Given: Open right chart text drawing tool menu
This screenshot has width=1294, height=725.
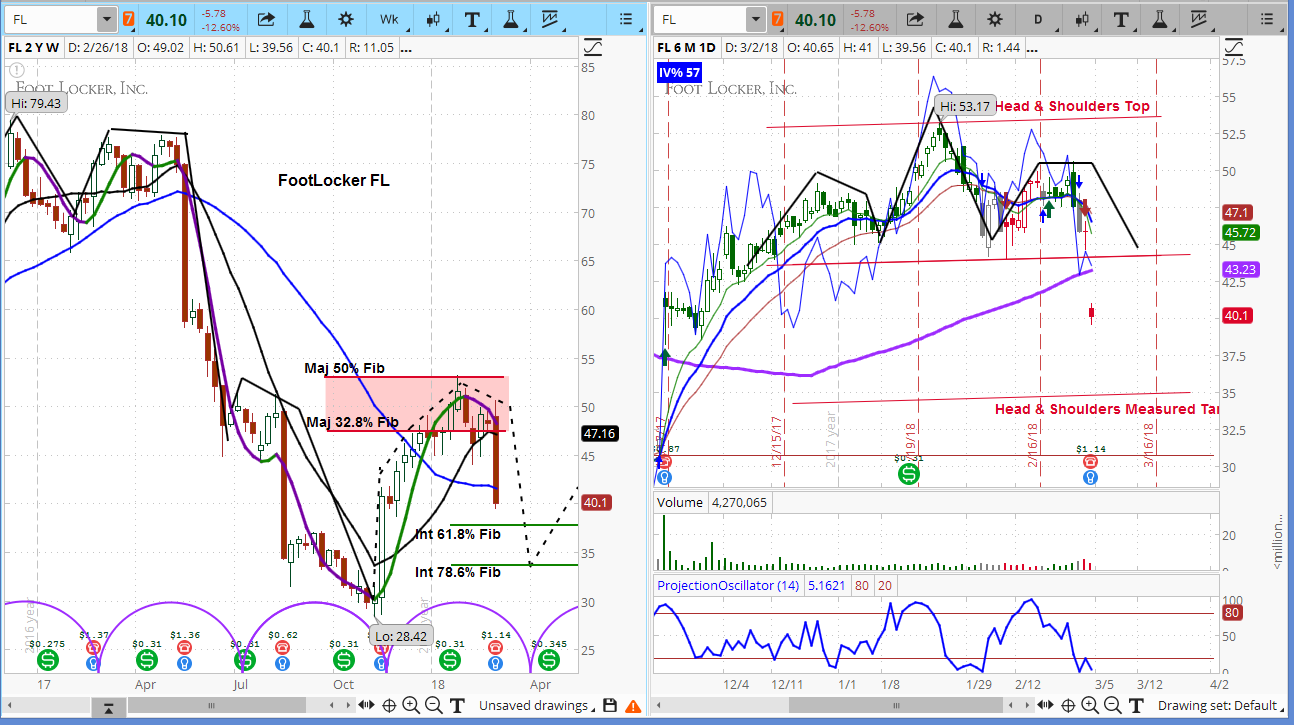Looking at the screenshot, I should (x=1121, y=19).
